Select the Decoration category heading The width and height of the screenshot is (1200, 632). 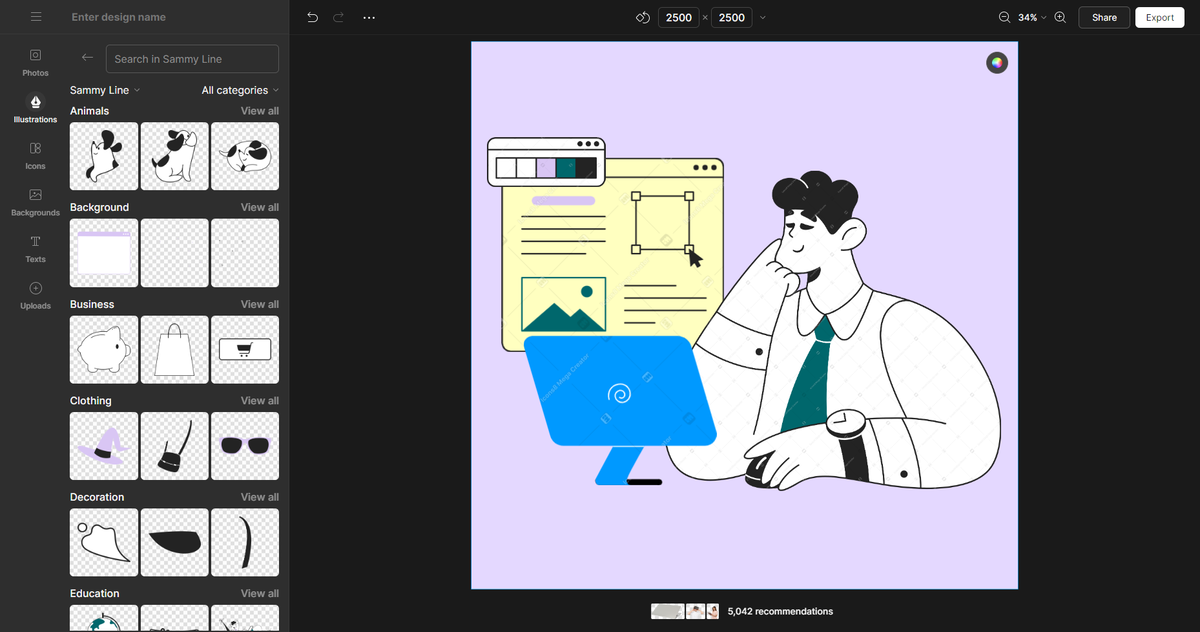pos(97,497)
